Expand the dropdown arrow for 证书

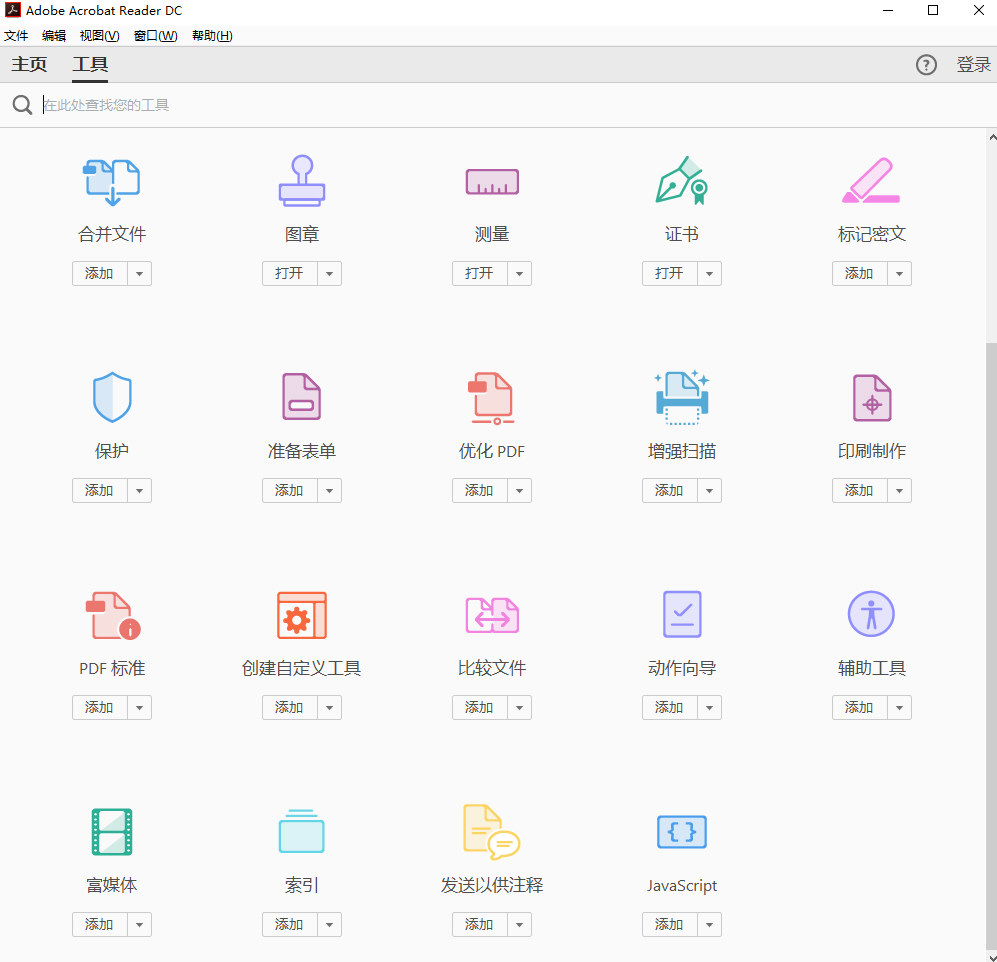(709, 274)
